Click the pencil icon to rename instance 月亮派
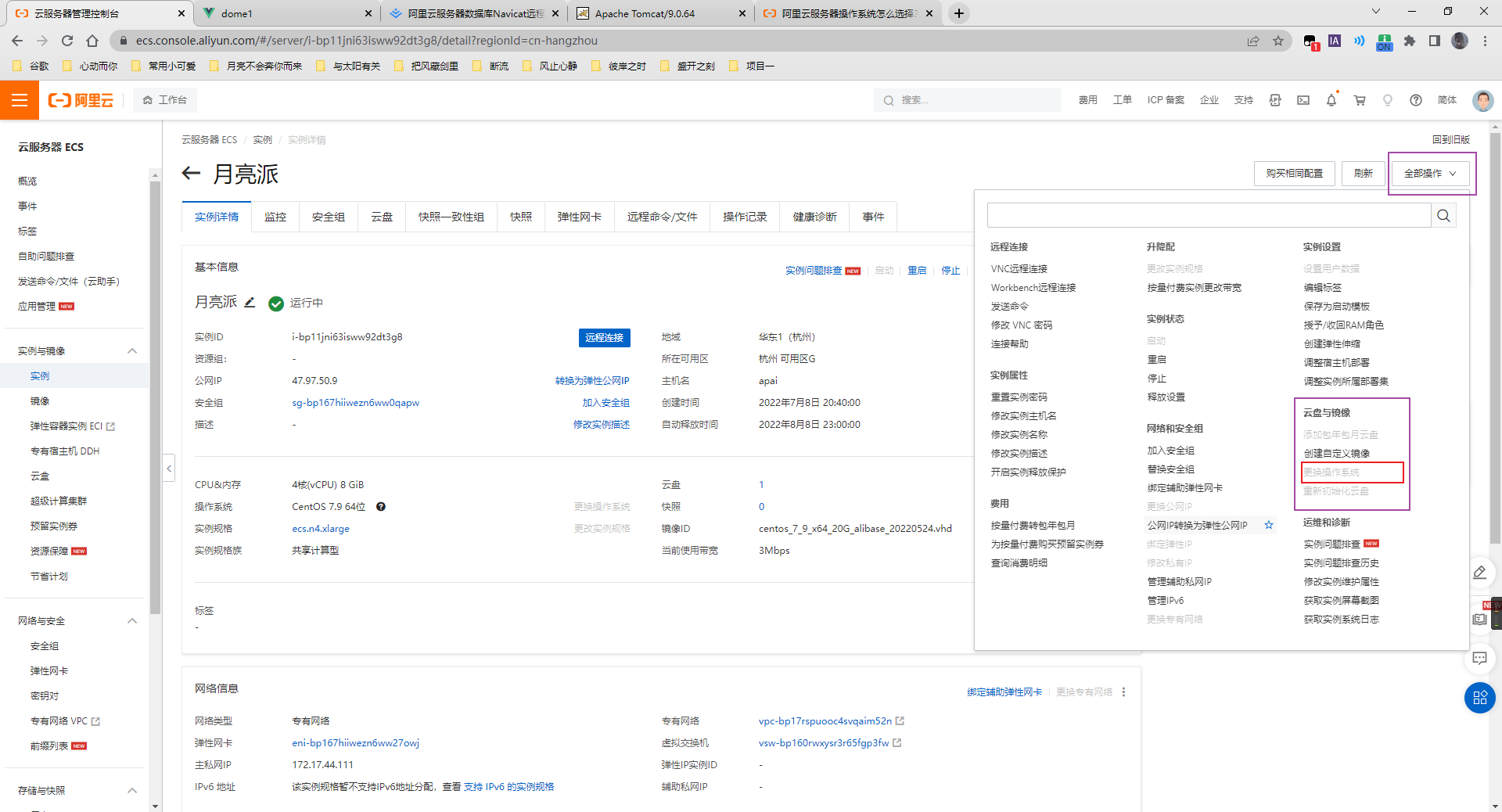This screenshot has width=1502, height=812. pyautogui.click(x=250, y=302)
